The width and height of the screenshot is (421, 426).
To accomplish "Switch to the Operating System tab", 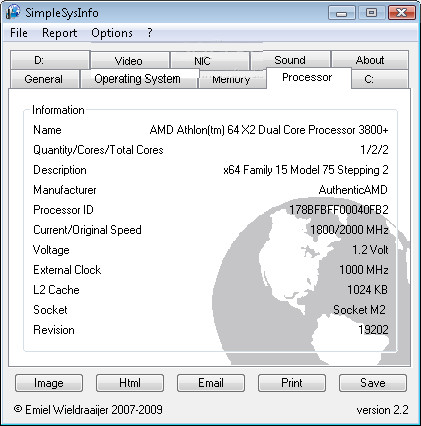I will tap(138, 79).
